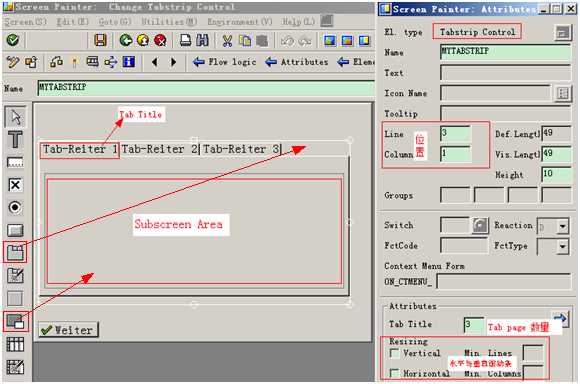Click the Flow logic button

225,62
